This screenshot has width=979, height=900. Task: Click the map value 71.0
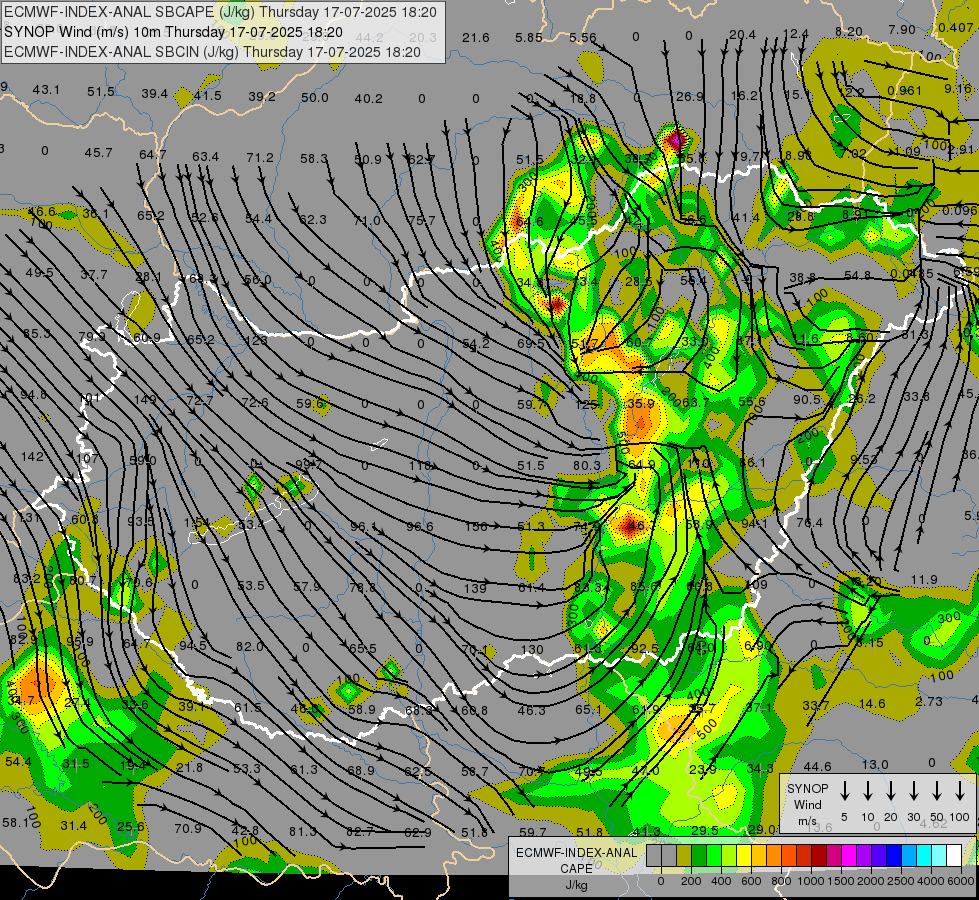coord(367,220)
